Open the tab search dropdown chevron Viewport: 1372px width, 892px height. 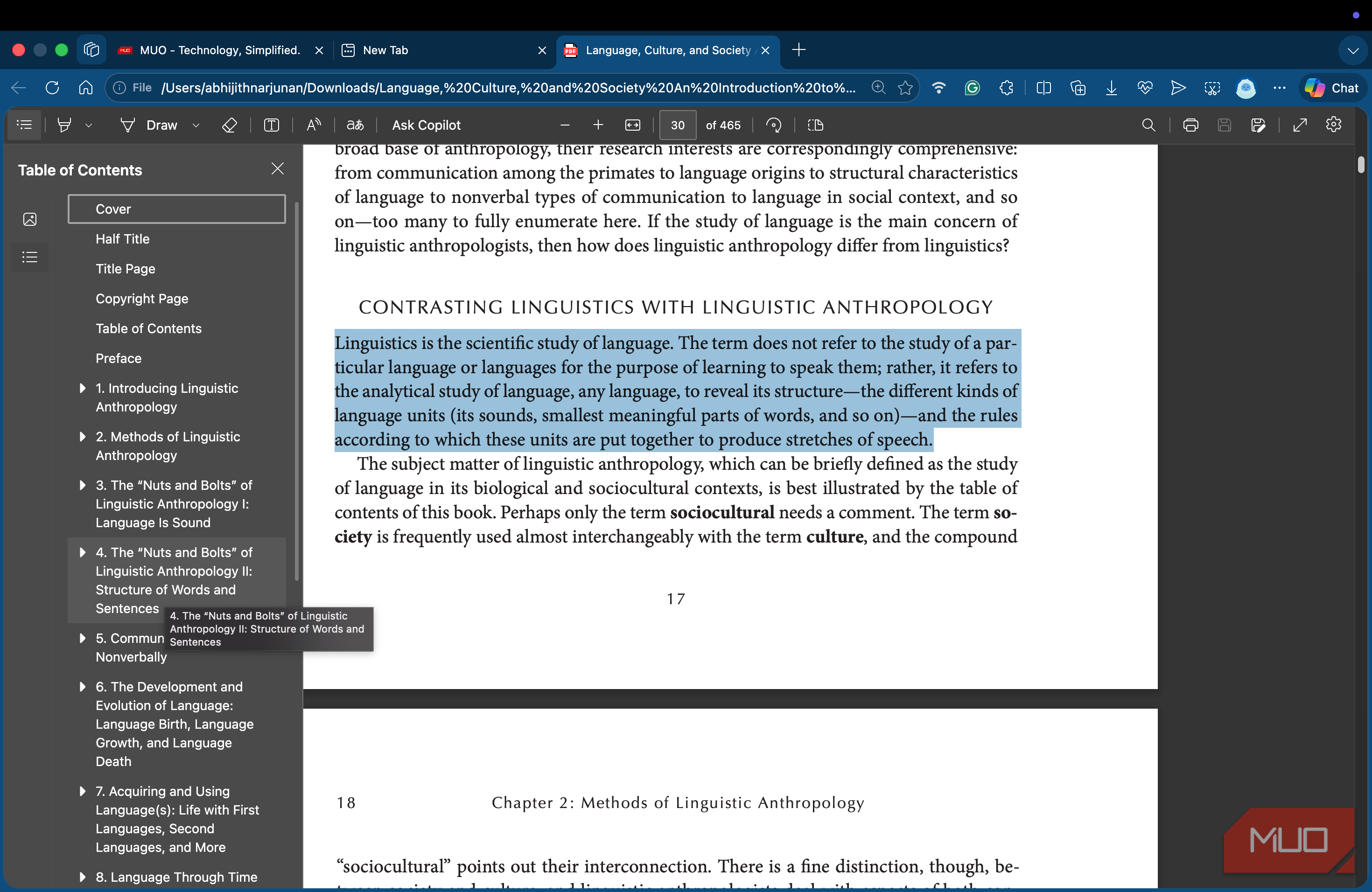point(1352,51)
